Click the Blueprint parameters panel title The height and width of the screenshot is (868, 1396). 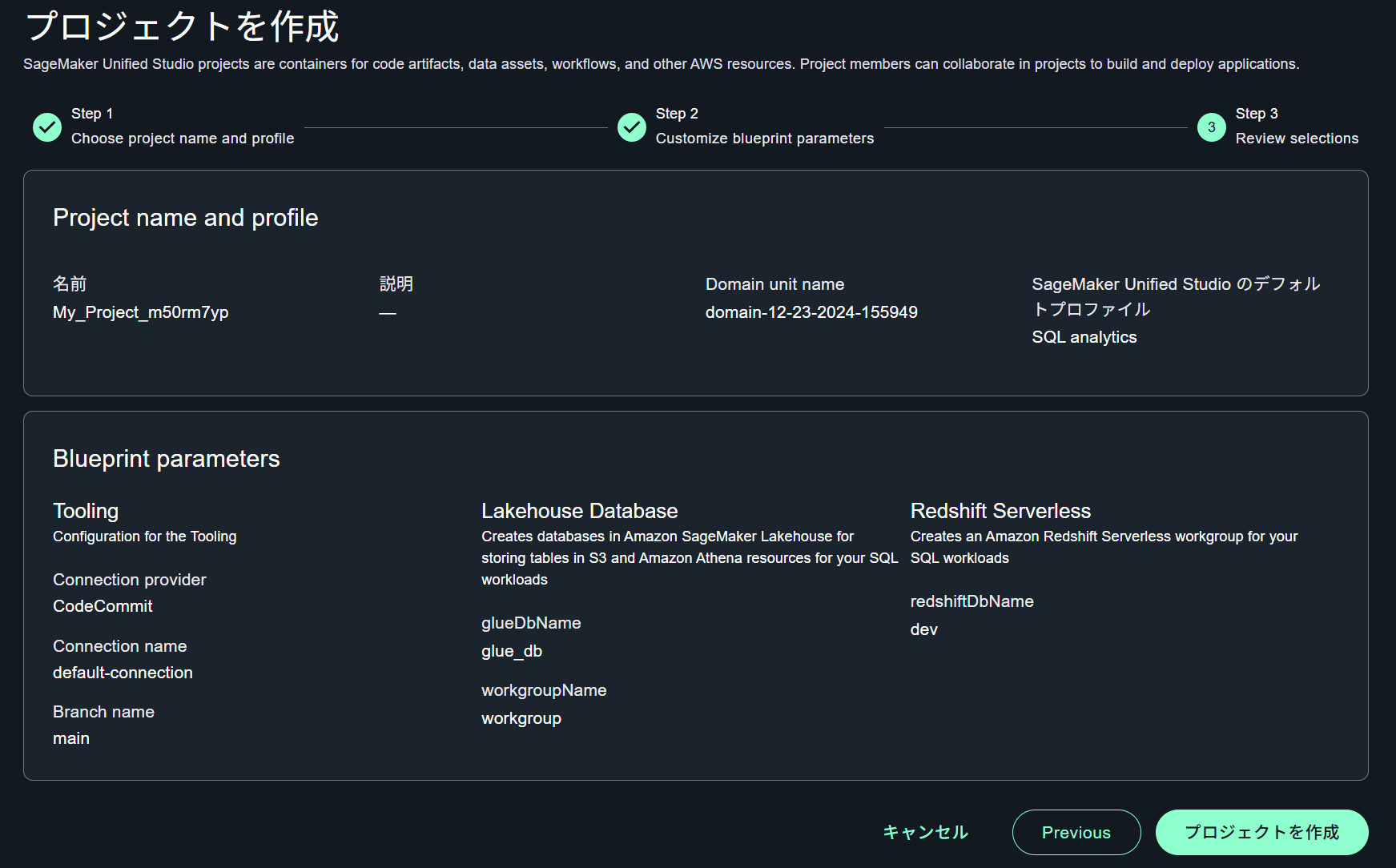coord(167,459)
